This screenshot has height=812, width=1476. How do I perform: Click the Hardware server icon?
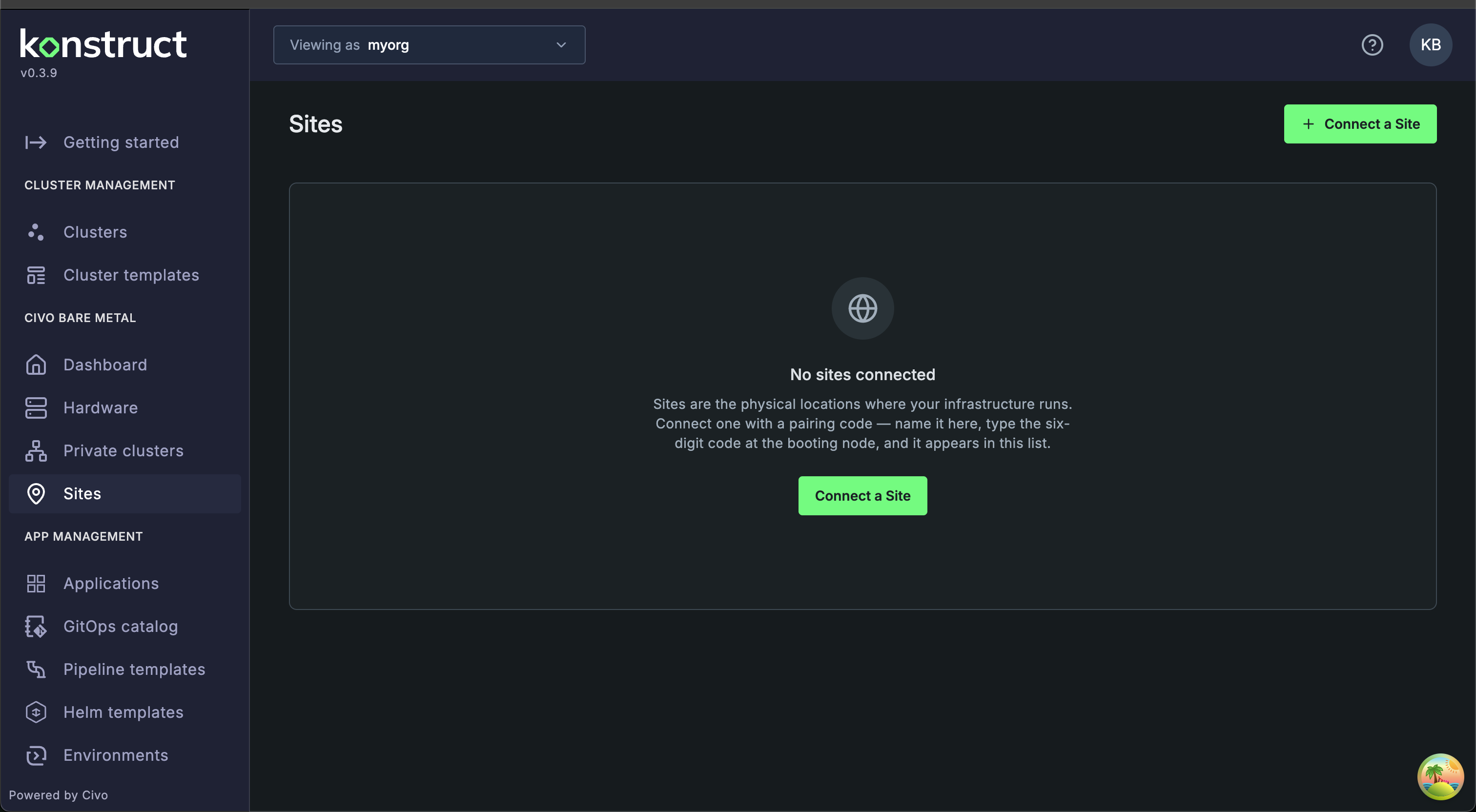point(36,407)
